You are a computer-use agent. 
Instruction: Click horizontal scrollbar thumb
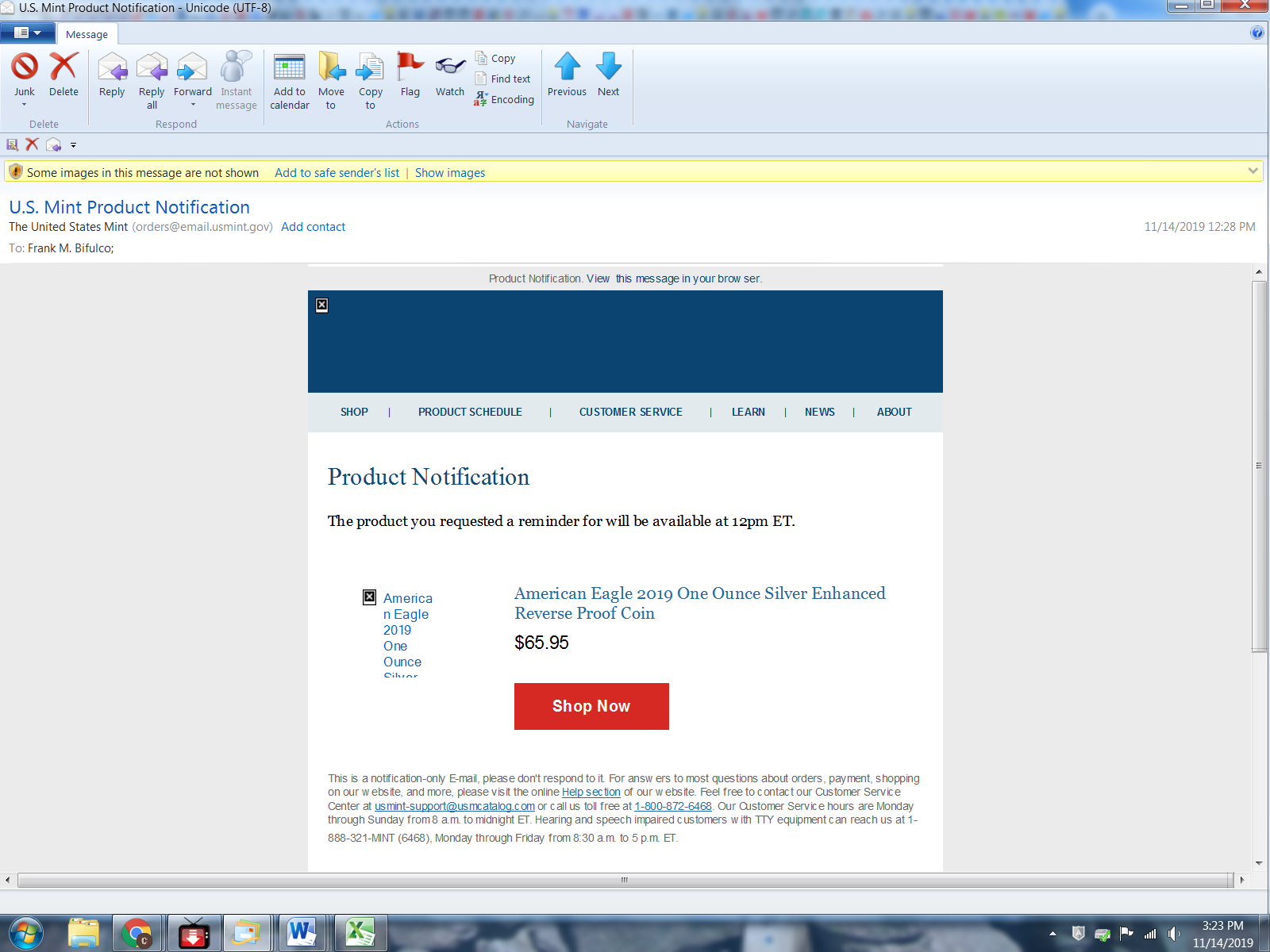coord(624,880)
